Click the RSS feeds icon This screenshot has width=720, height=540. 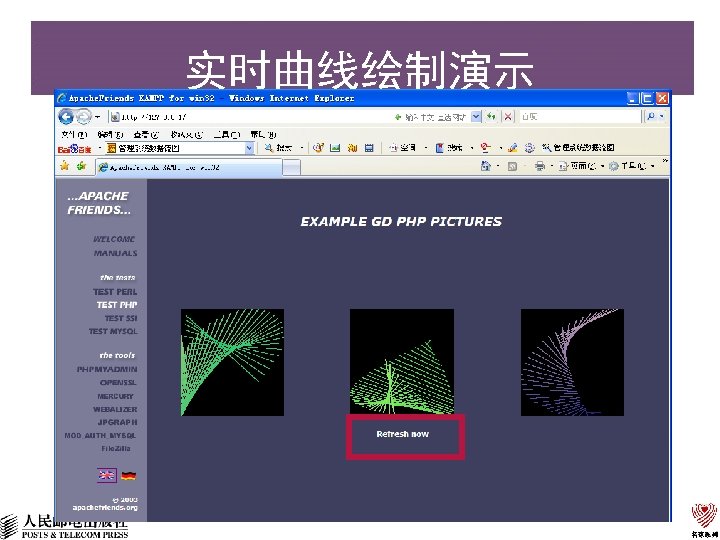pyautogui.click(x=512, y=166)
